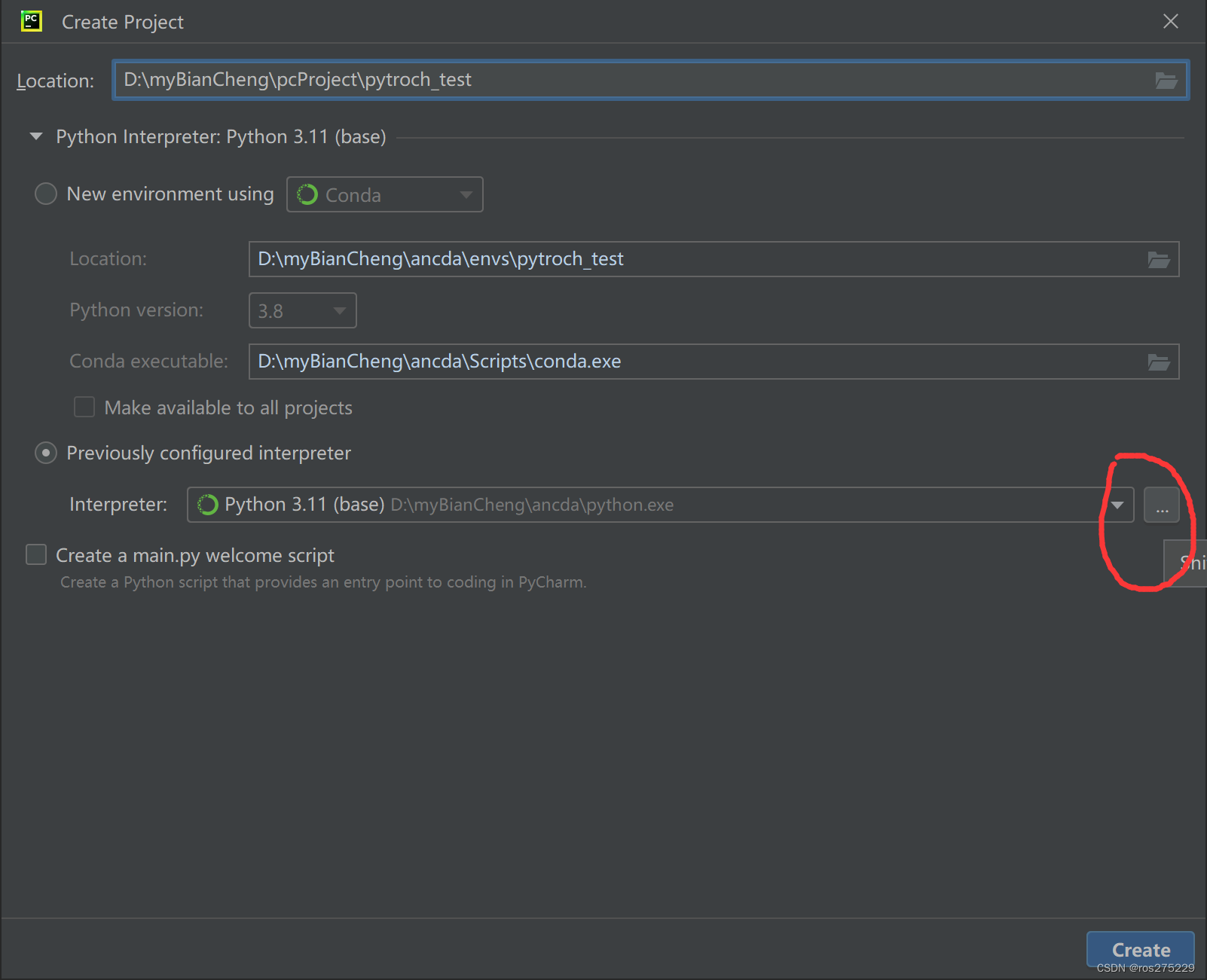Enable 'Make available to all projects'
The height and width of the screenshot is (980, 1207).
[84, 407]
